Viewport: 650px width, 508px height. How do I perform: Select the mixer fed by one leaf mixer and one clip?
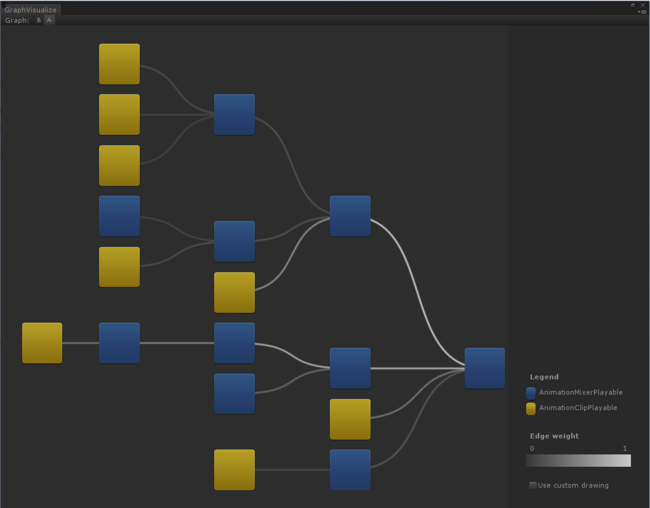coord(235,241)
